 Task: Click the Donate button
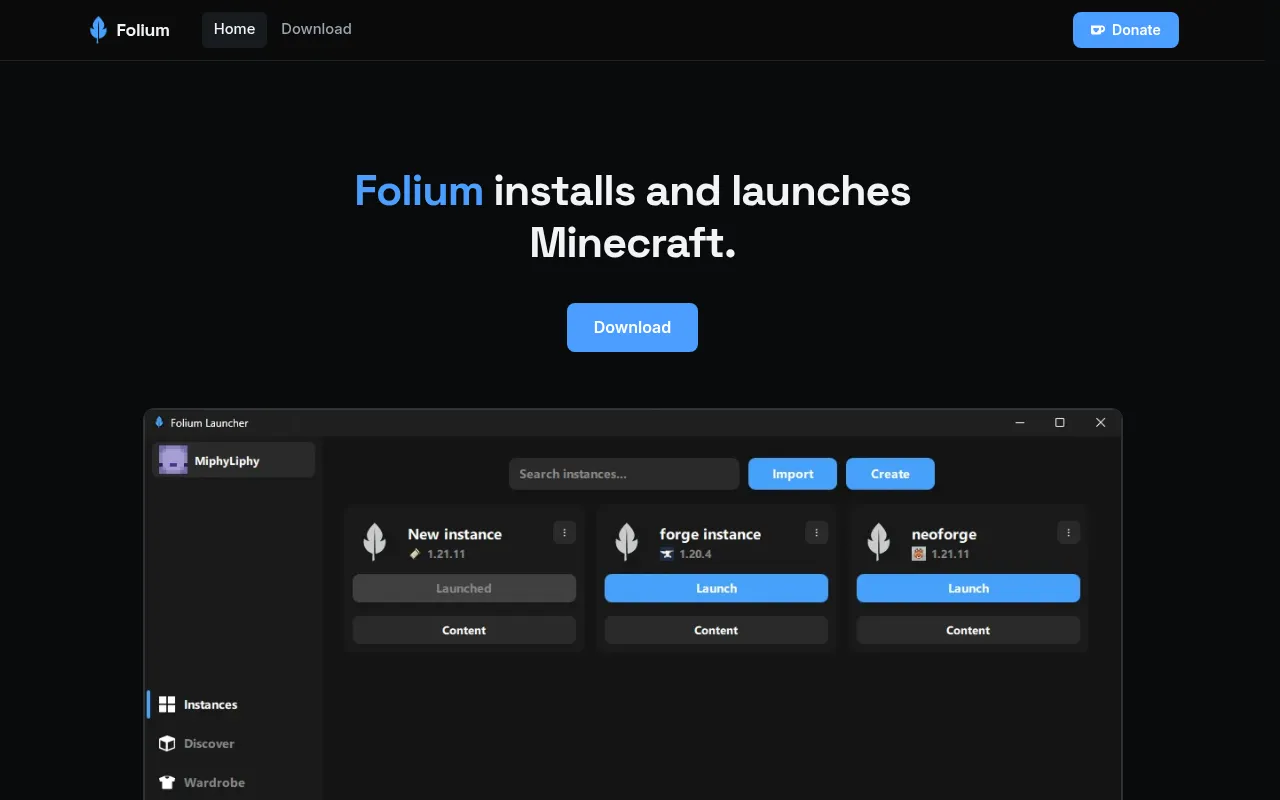[x=1126, y=30]
